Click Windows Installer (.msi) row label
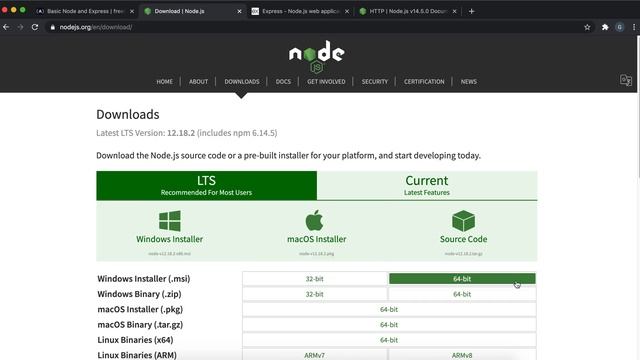Image resolution: width=640 pixels, height=360 pixels. [x=144, y=279]
